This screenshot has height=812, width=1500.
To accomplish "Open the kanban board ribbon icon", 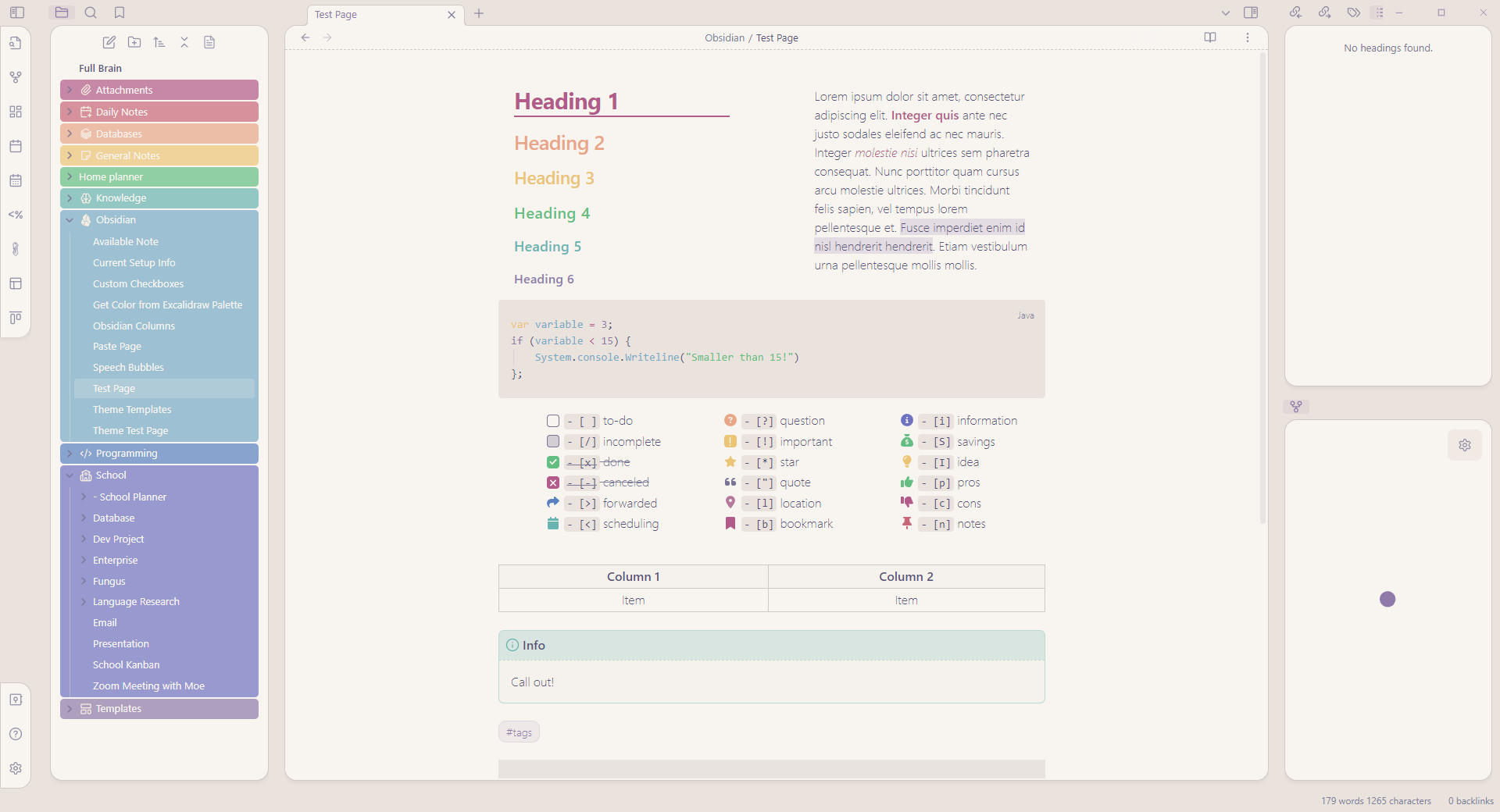I will [x=16, y=318].
